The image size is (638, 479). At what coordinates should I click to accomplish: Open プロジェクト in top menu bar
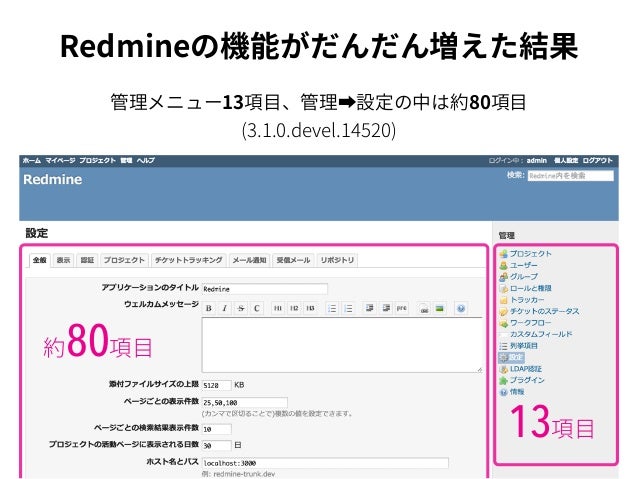[98, 160]
